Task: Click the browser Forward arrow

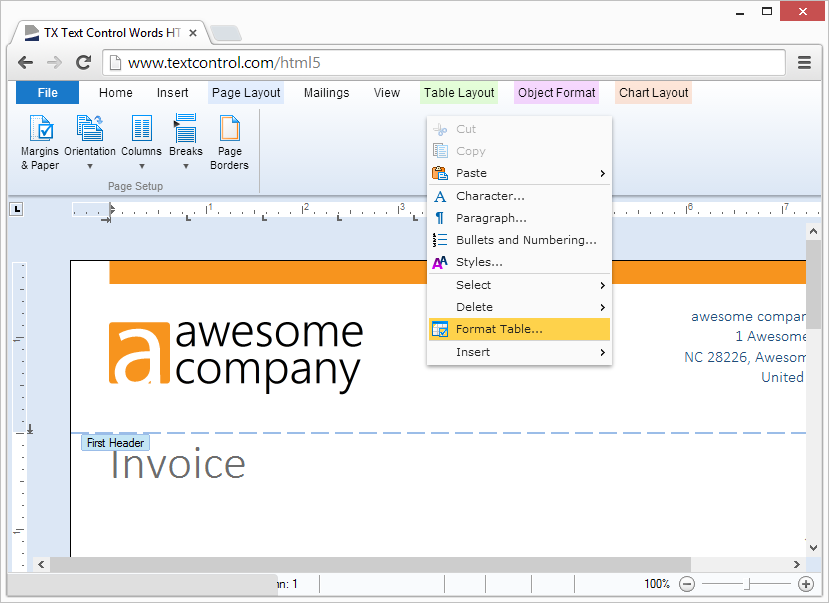Action: coord(54,63)
